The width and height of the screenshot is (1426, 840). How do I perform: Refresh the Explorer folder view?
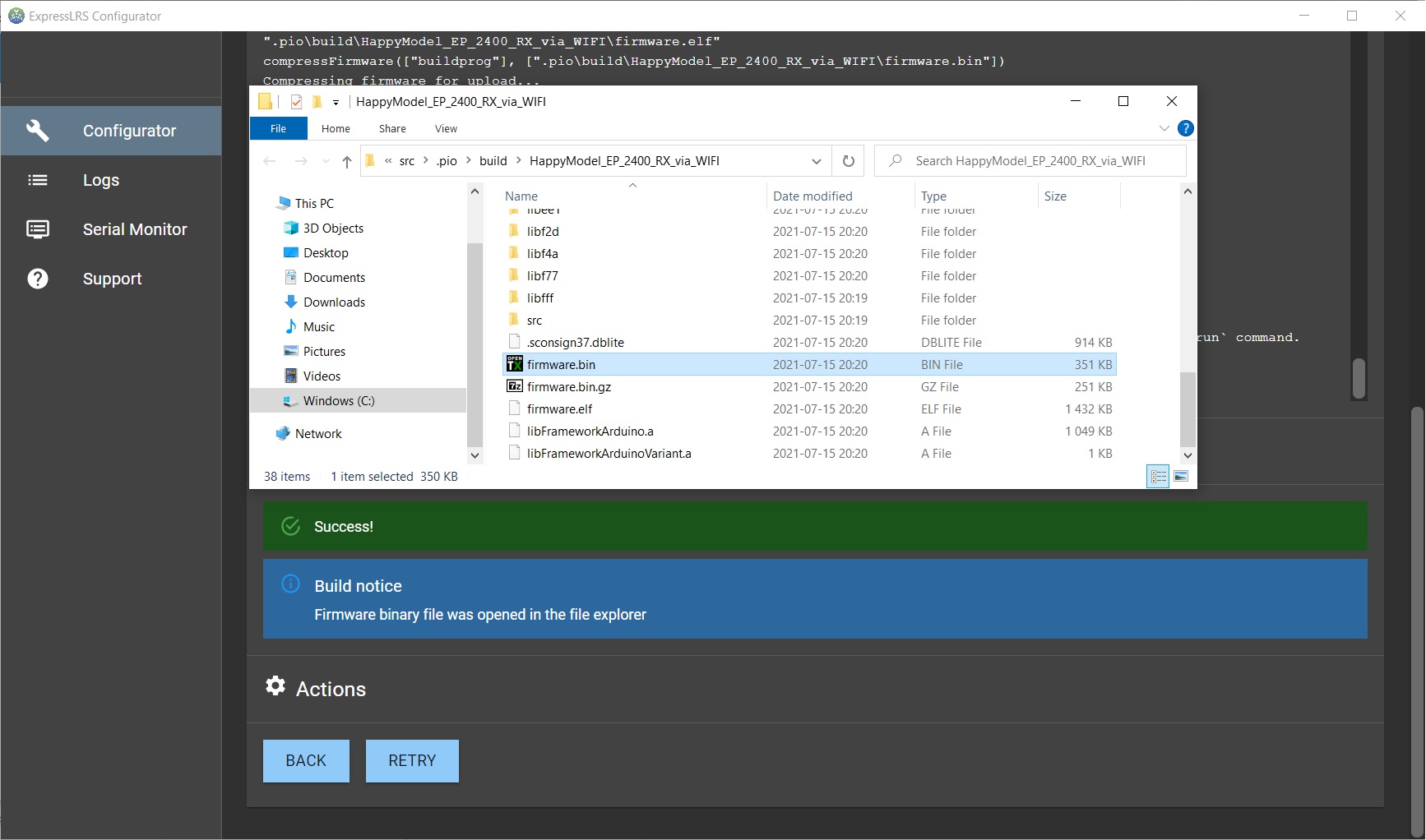coord(849,161)
